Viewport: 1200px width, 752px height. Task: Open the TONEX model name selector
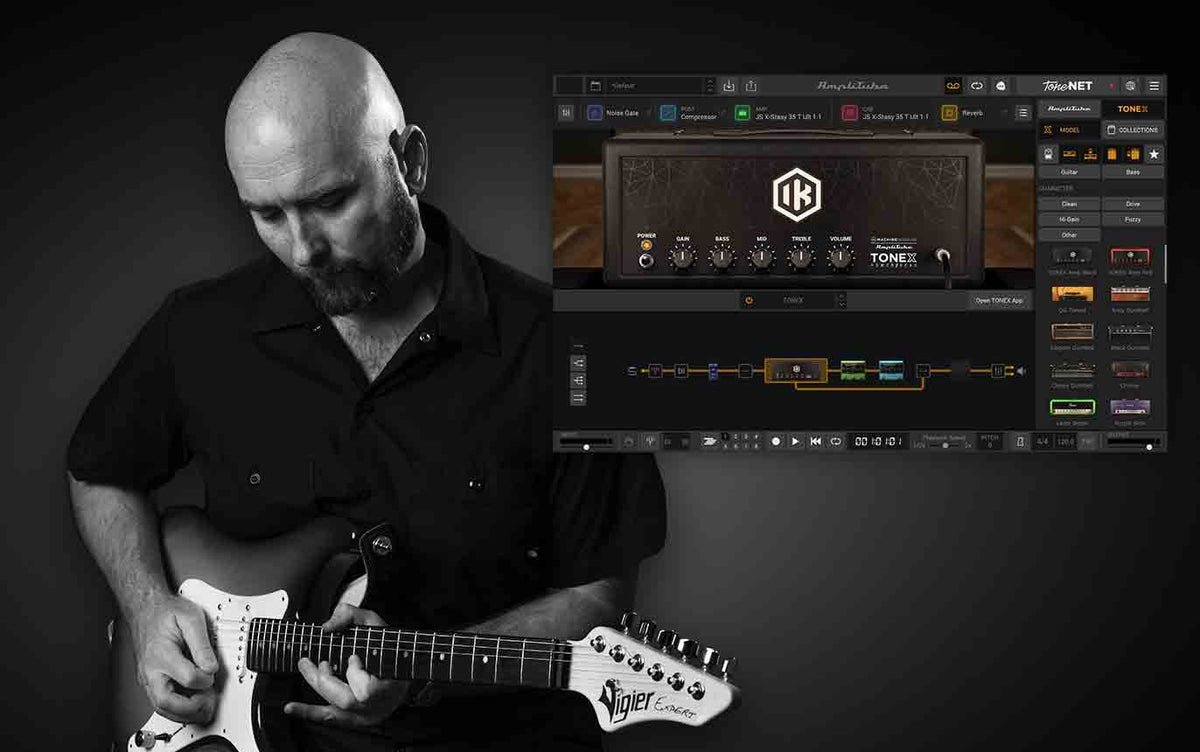pyautogui.click(x=793, y=300)
